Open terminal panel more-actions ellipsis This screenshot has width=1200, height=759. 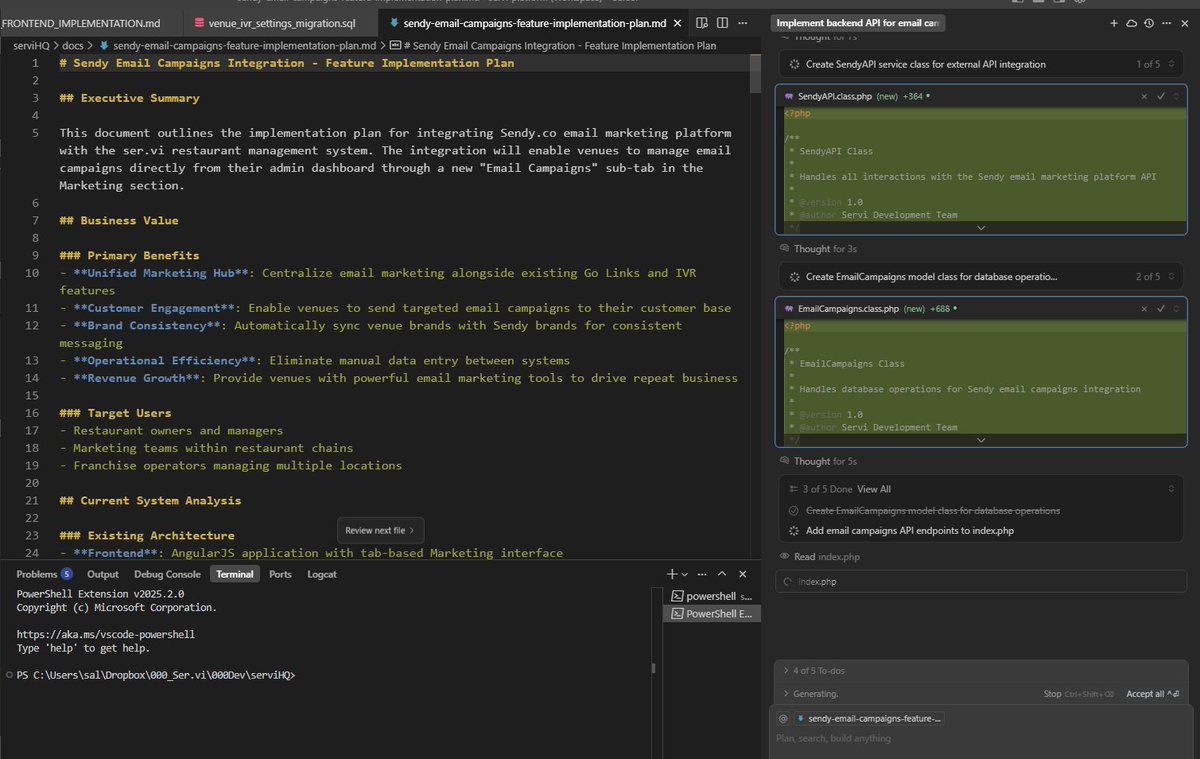pyautogui.click(x=702, y=574)
